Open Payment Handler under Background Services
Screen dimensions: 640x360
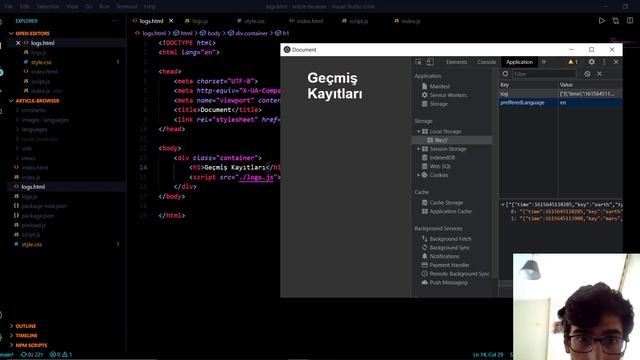pyautogui.click(x=449, y=265)
